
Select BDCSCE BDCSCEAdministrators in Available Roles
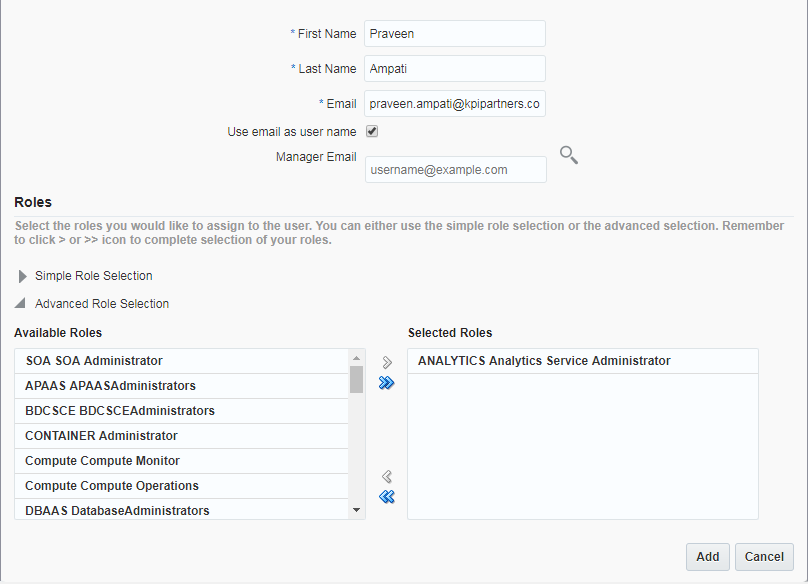(119, 411)
